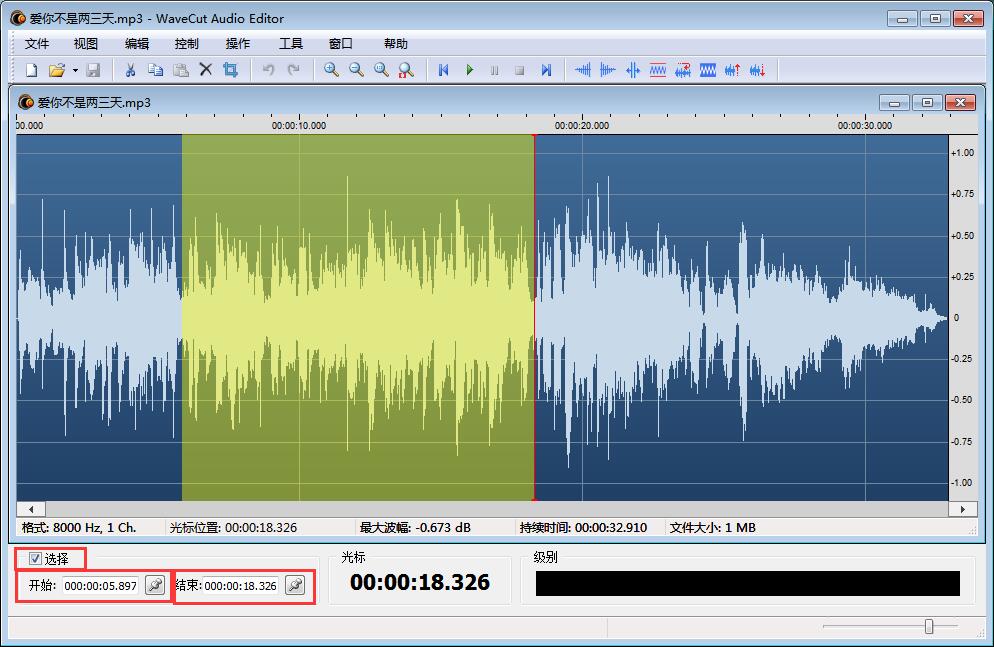This screenshot has height=647, width=994.
Task: Click the first blue waveform effect icon
Action: [x=583, y=70]
